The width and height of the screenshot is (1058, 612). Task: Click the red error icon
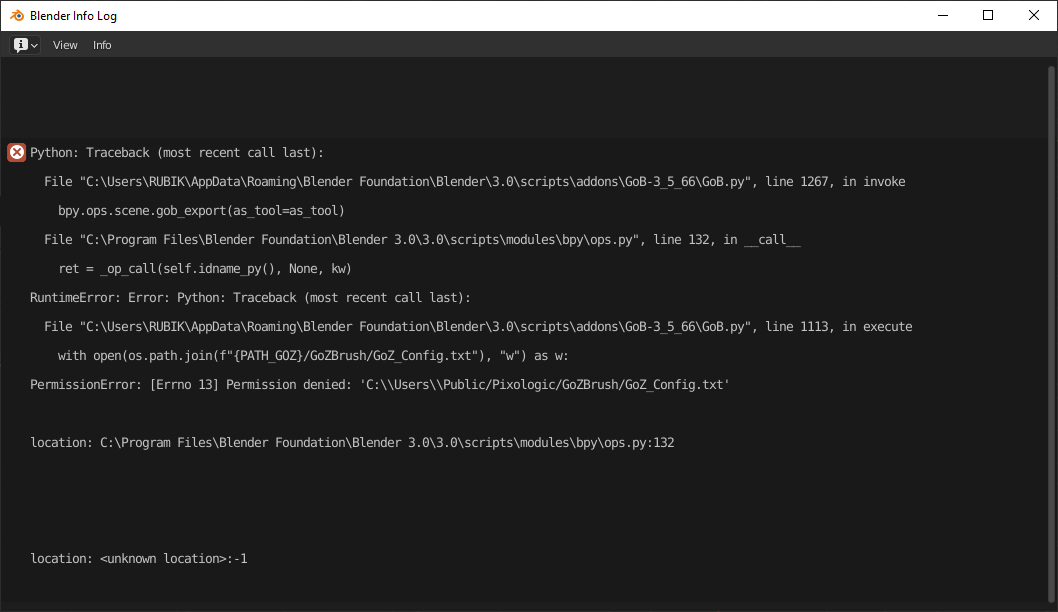[x=17, y=153]
